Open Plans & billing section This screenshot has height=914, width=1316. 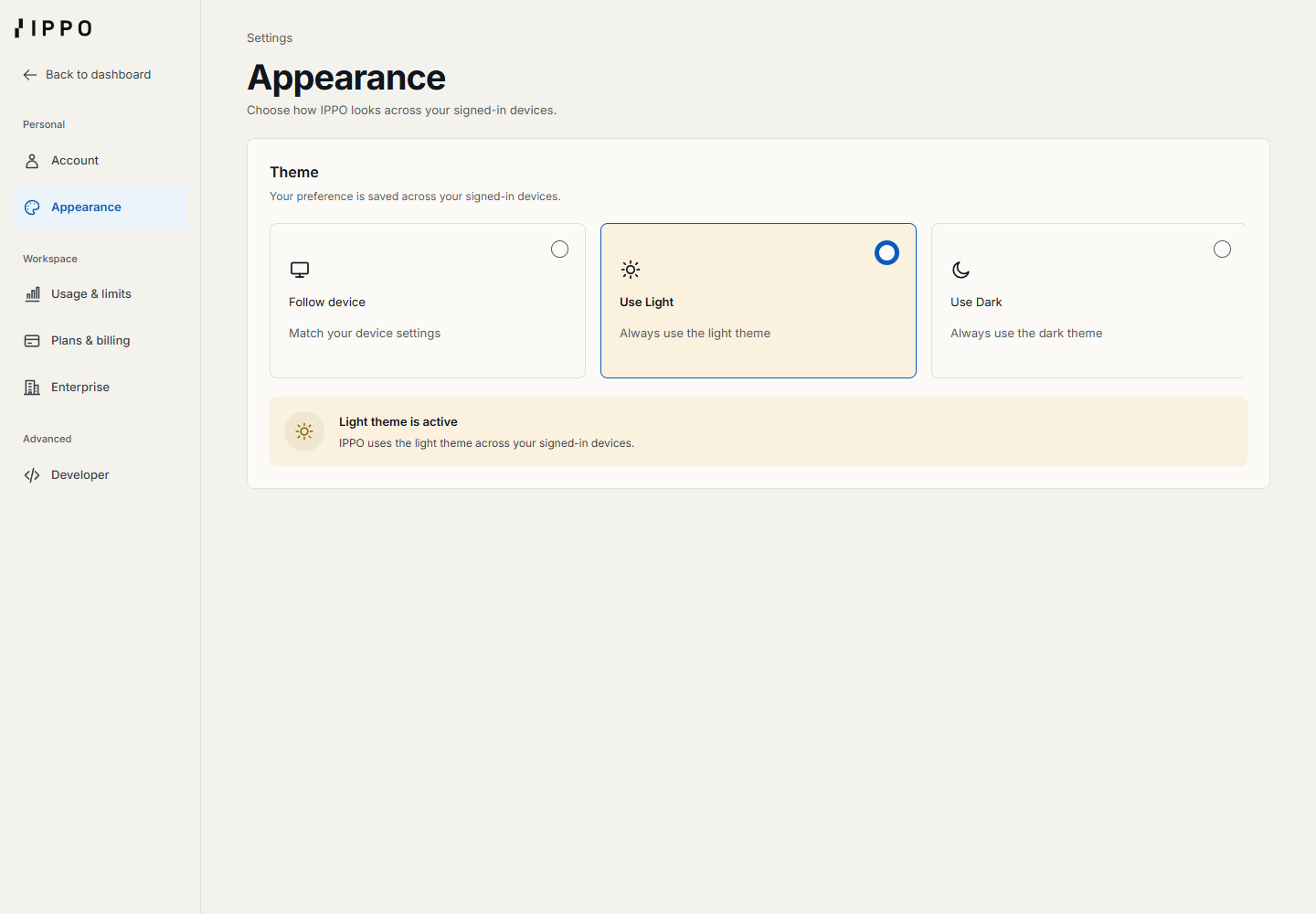coord(101,341)
